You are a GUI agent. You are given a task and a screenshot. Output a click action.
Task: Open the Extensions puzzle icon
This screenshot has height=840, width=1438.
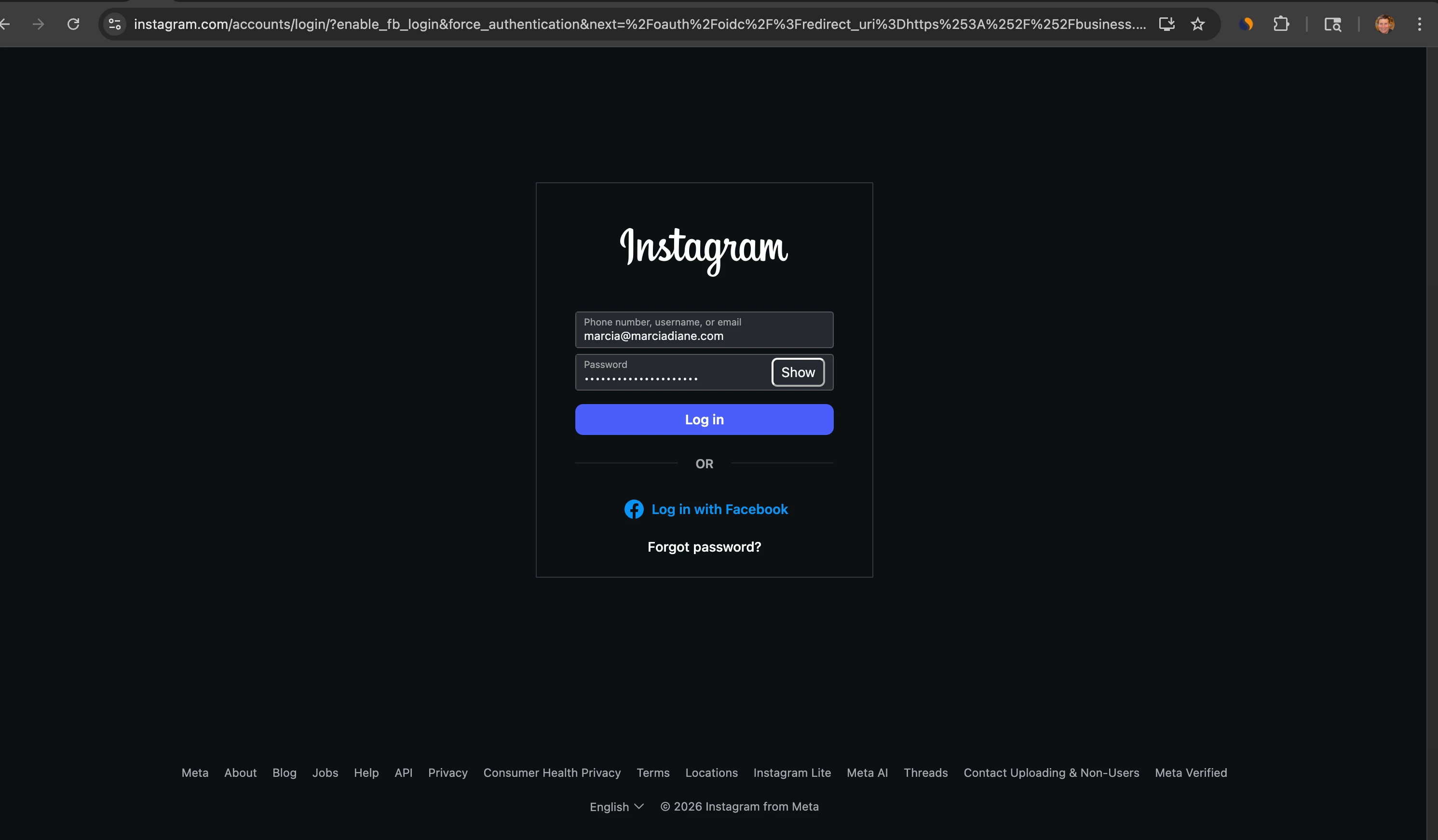click(x=1281, y=24)
